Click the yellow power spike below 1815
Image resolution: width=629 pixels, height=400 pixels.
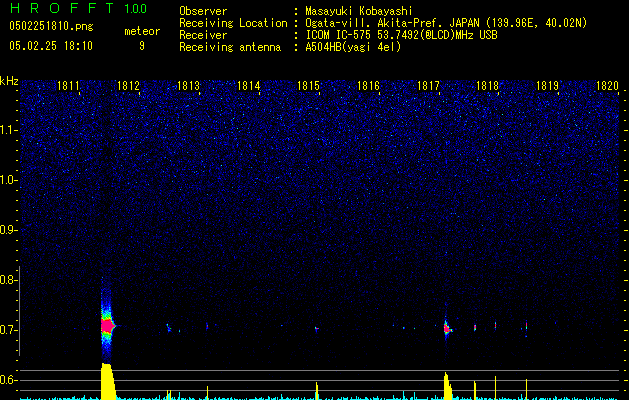coord(317,391)
